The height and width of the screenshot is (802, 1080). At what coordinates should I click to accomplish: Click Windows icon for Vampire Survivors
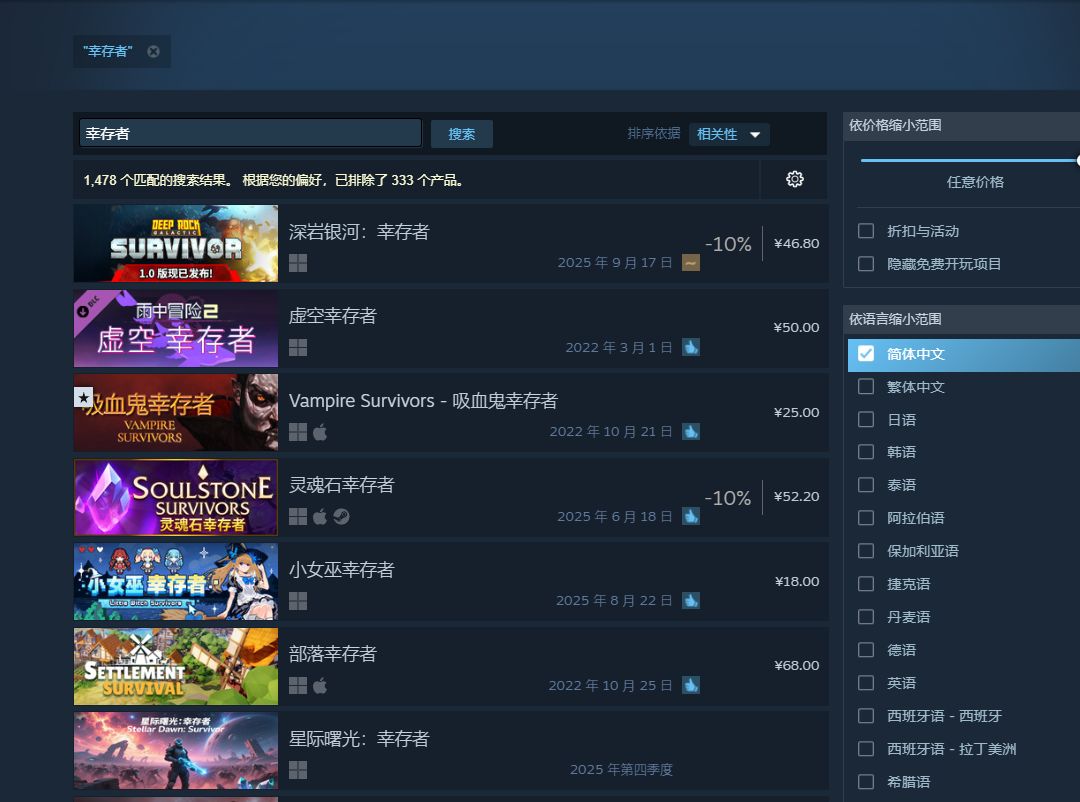click(298, 432)
